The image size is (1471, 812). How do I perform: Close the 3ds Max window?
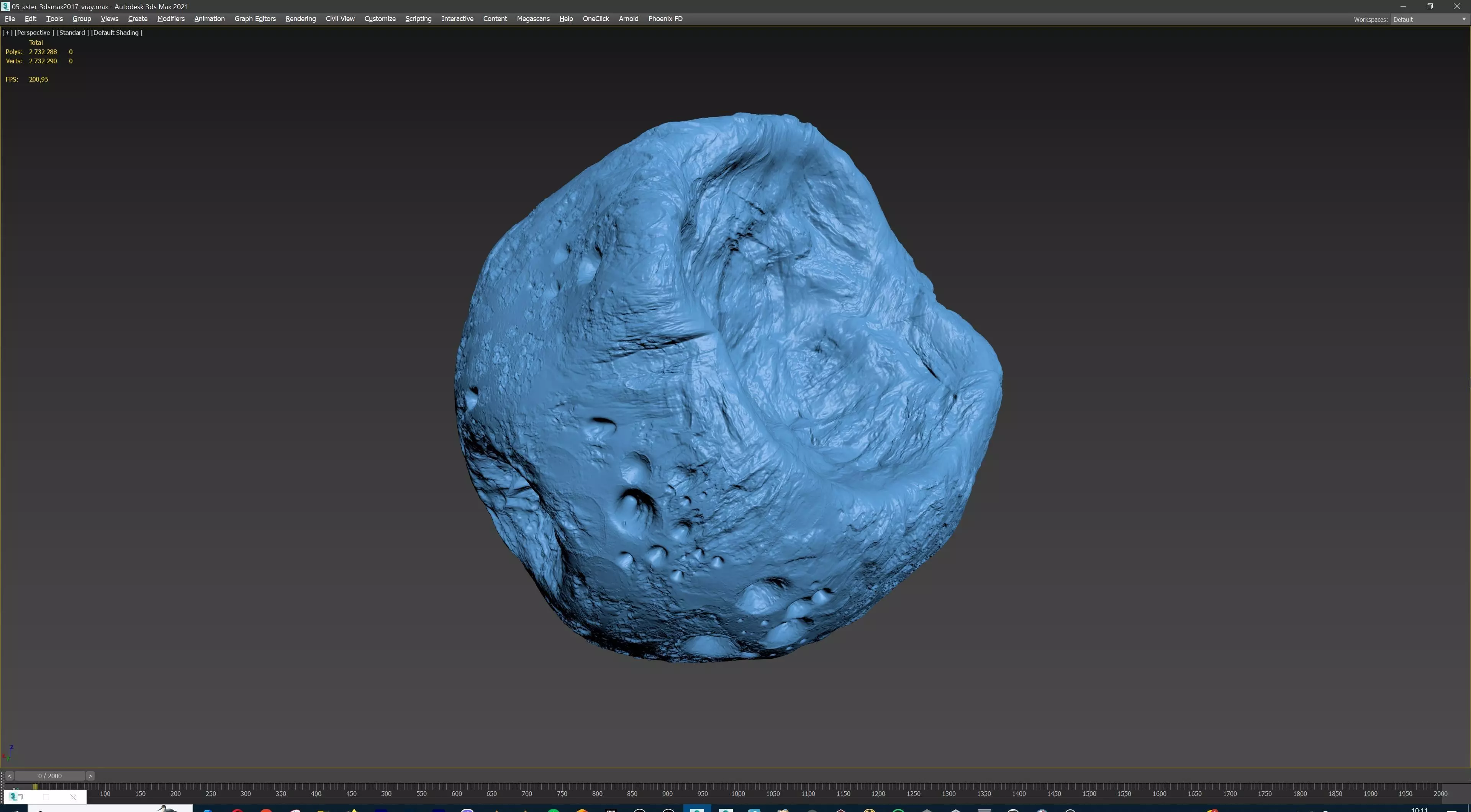pos(1457,6)
